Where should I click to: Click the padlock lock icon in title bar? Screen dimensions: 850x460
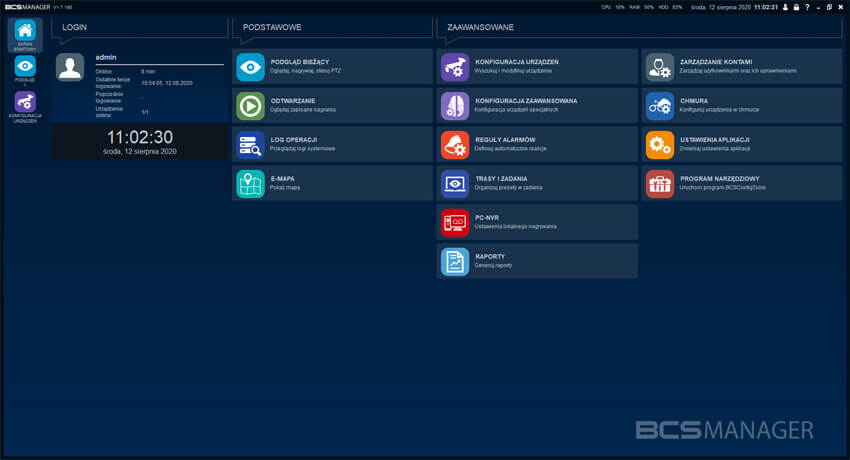[796, 7]
